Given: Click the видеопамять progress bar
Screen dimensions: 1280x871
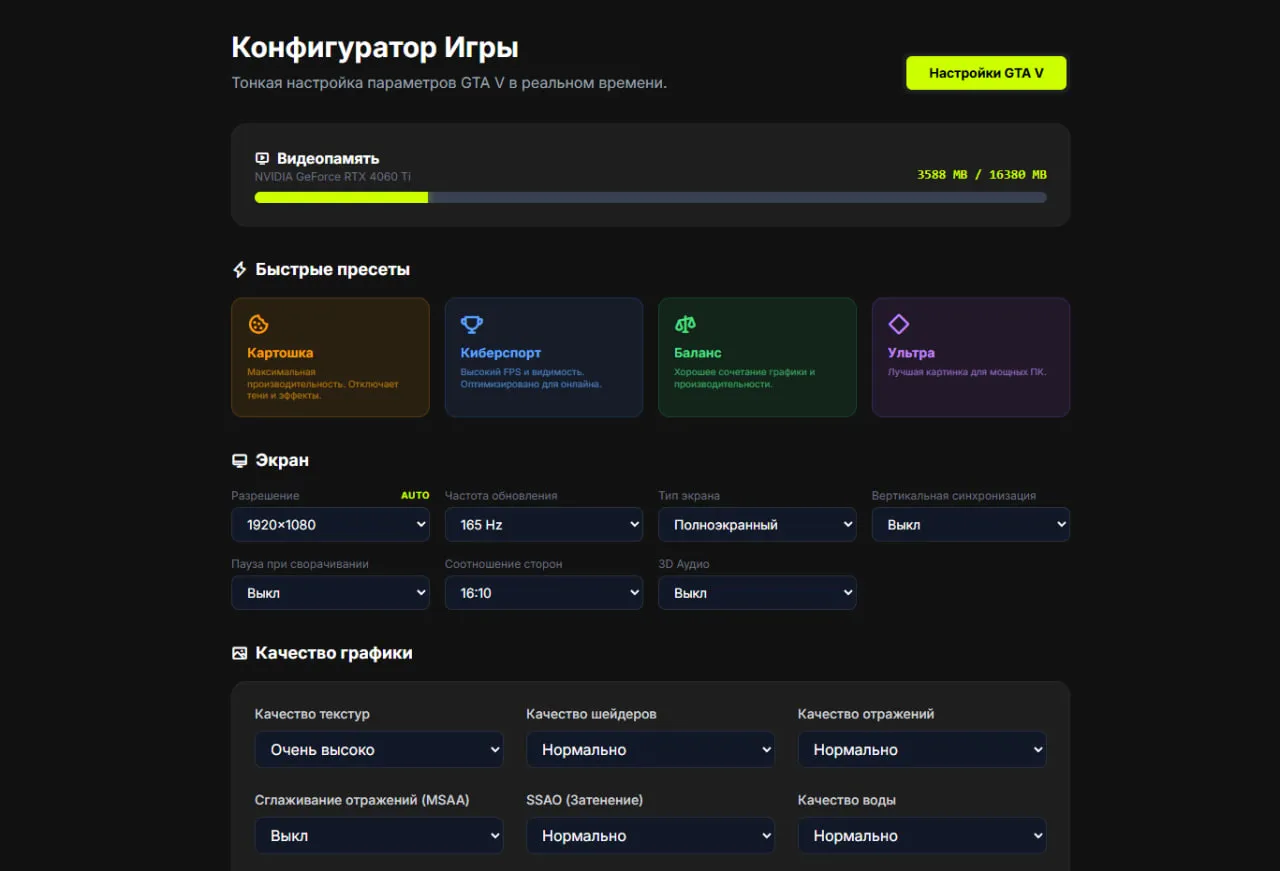Looking at the screenshot, I should [650, 197].
